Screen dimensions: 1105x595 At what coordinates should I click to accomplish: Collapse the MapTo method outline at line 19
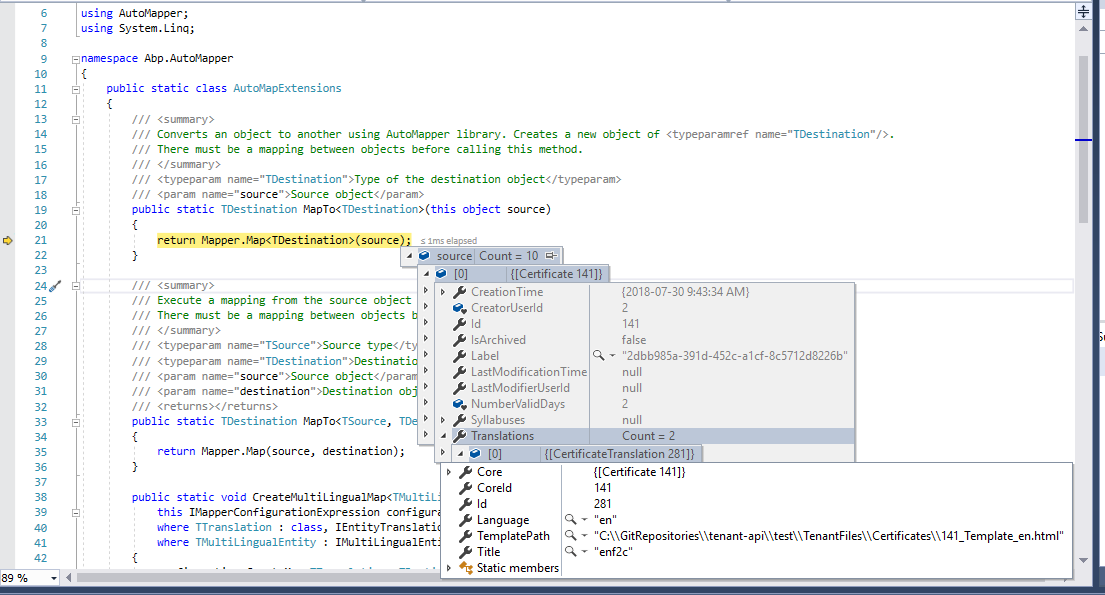pyautogui.click(x=76, y=209)
